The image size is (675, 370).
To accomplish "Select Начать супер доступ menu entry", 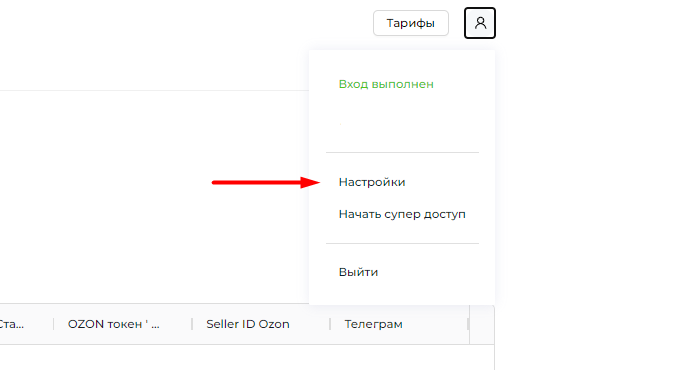I will pos(402,214).
